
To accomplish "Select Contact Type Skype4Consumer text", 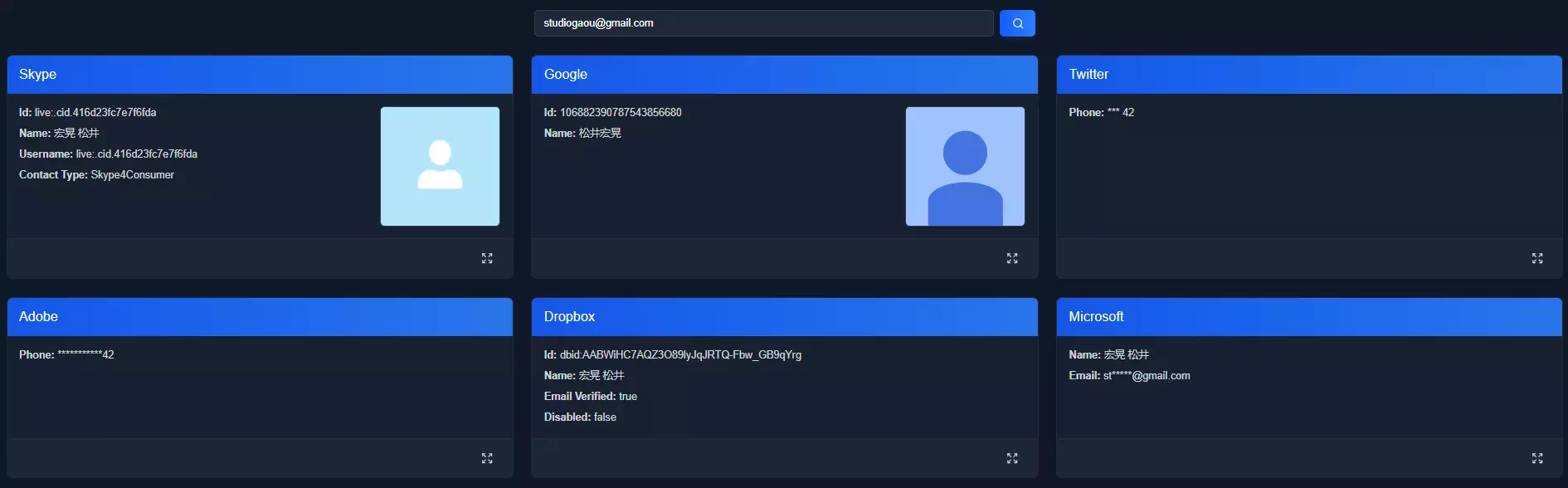I will pos(97,174).
